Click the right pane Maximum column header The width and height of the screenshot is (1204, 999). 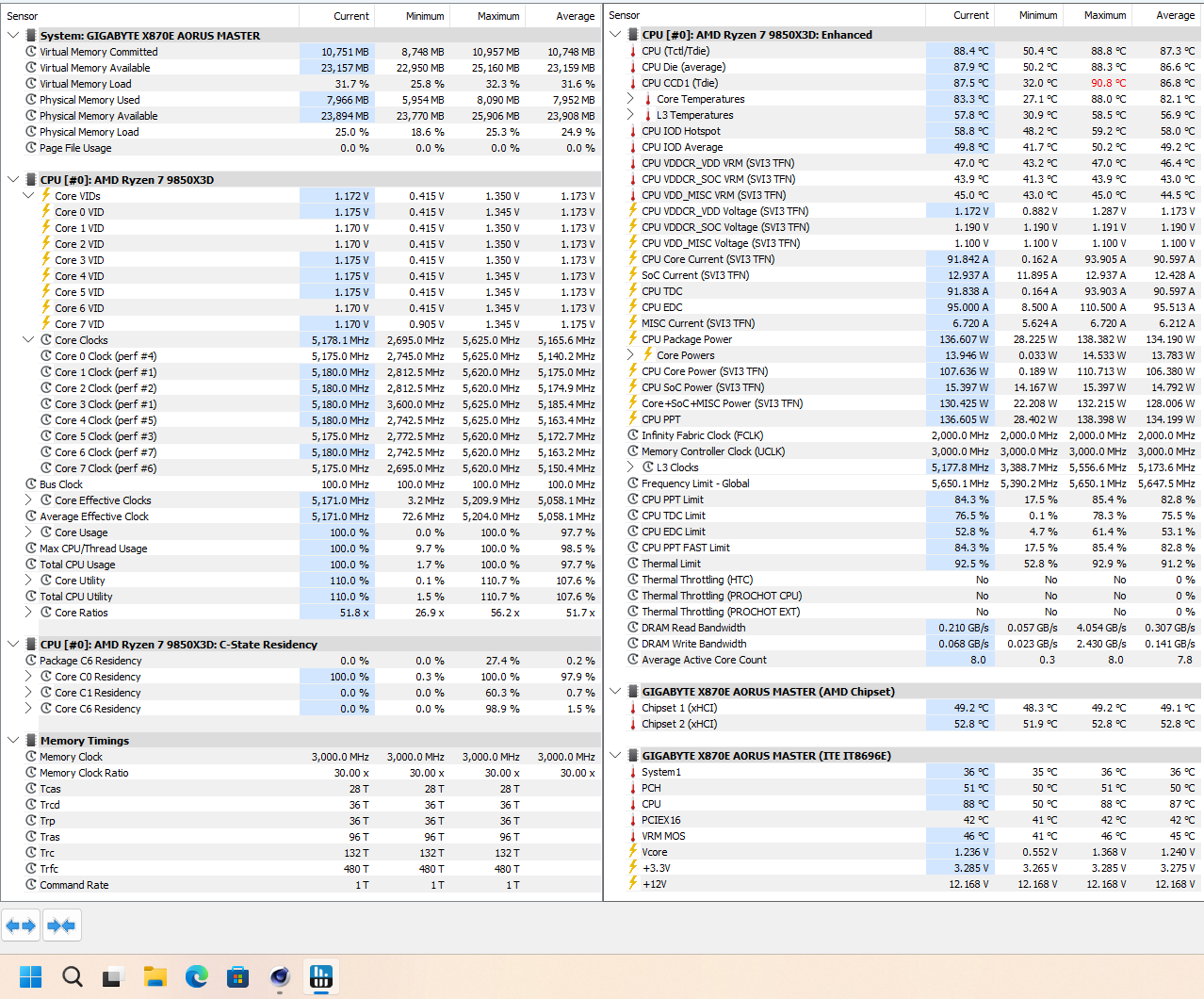(1098, 15)
